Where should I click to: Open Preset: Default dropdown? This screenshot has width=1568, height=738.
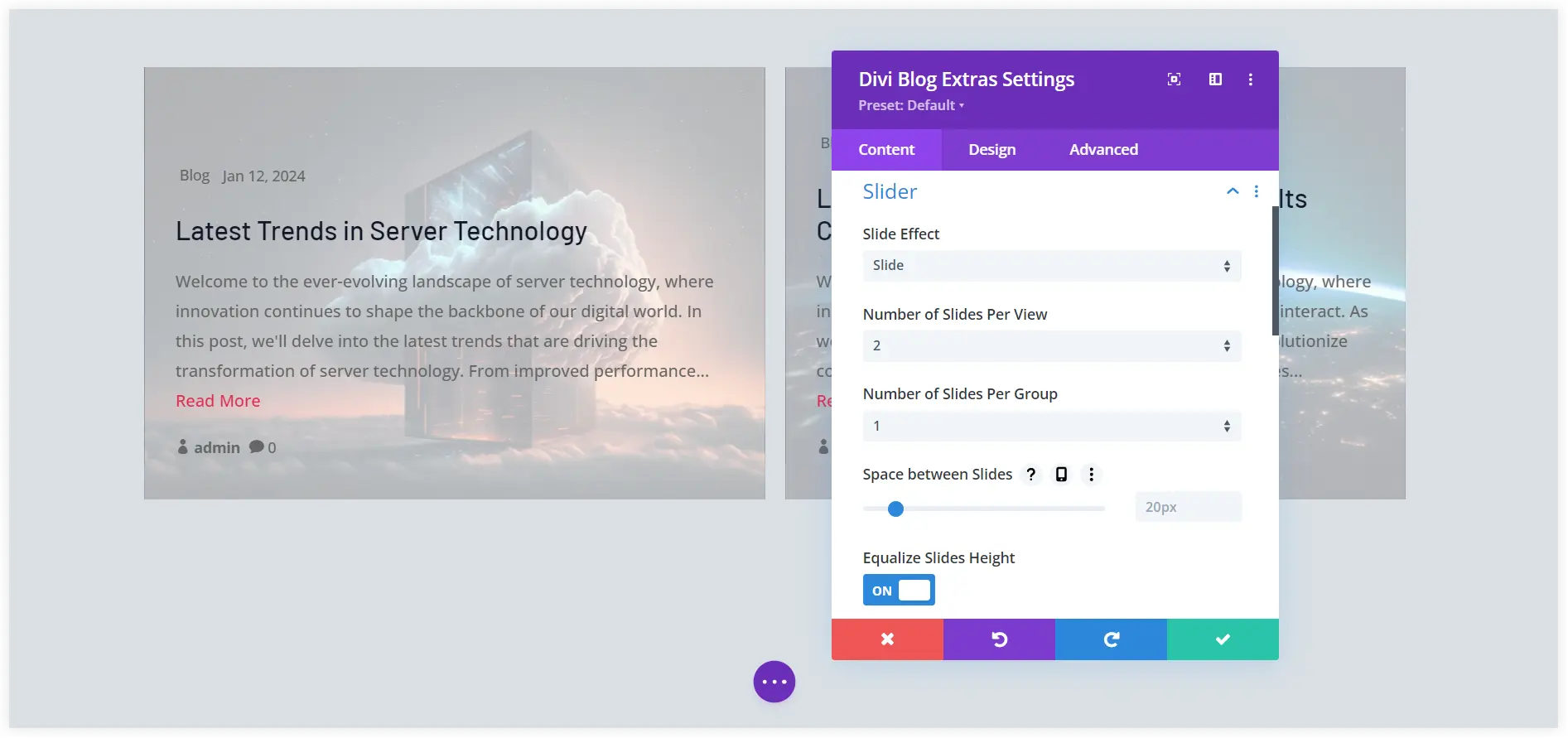tap(911, 105)
